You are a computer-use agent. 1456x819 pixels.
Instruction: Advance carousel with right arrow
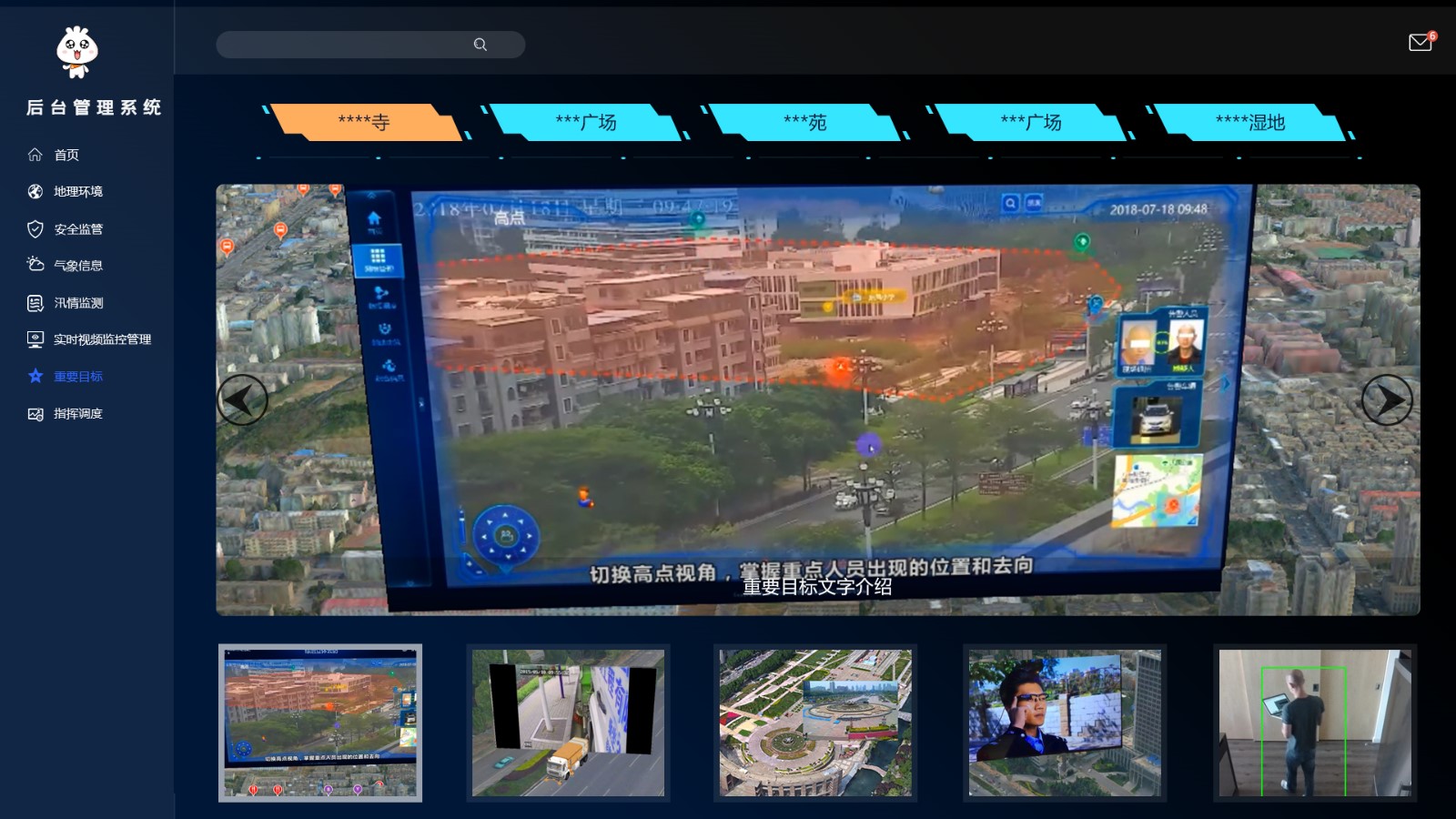click(x=1386, y=399)
